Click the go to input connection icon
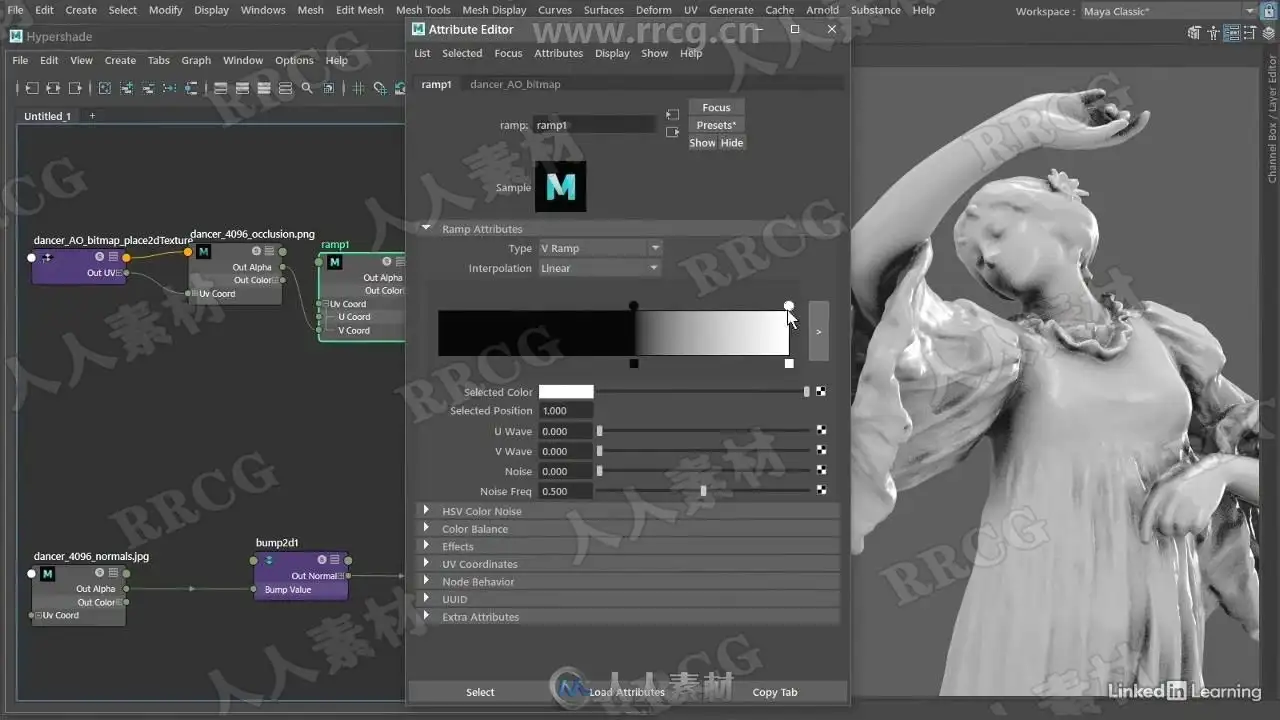 click(x=672, y=115)
